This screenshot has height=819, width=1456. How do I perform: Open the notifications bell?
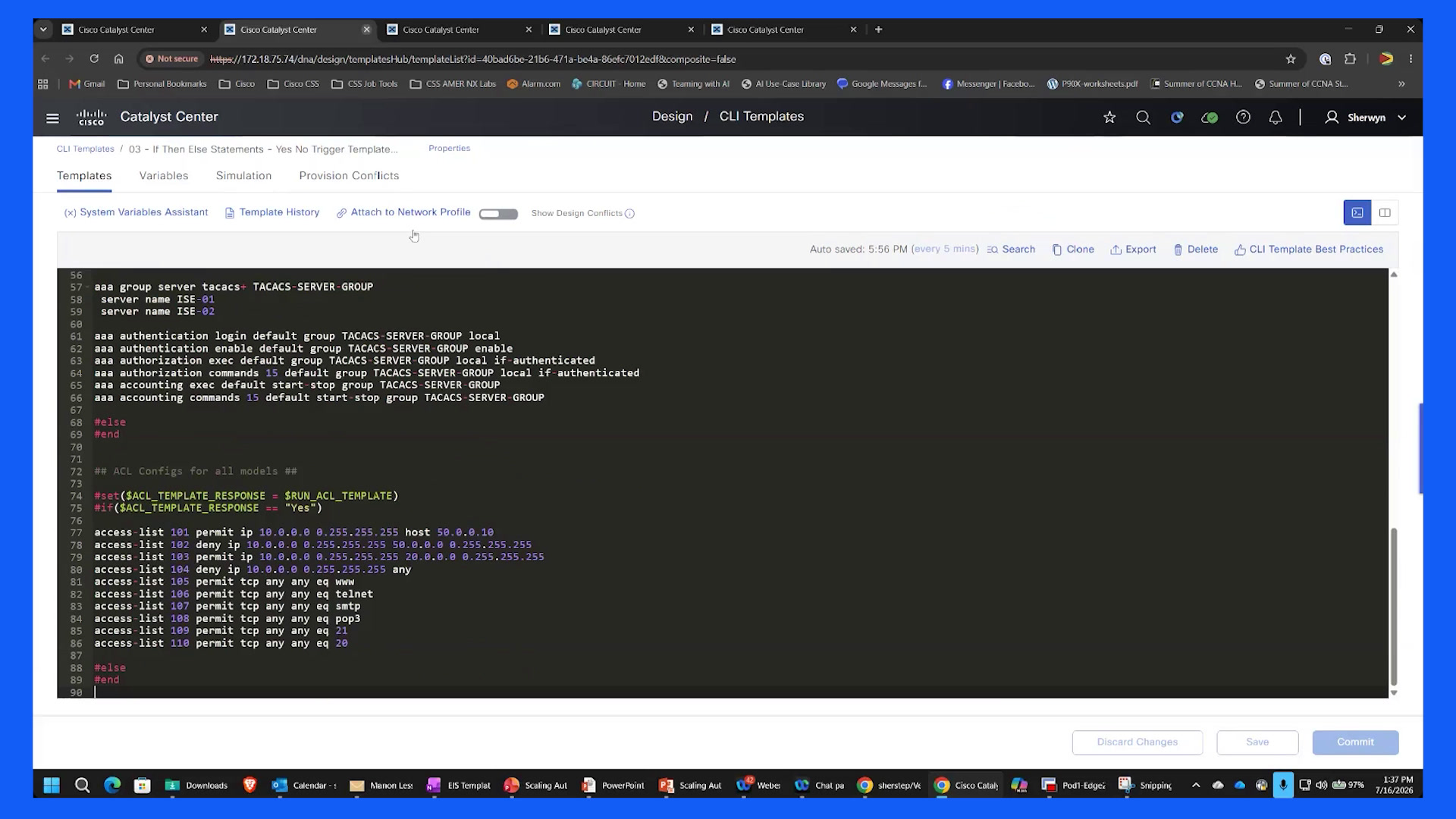pos(1276,118)
